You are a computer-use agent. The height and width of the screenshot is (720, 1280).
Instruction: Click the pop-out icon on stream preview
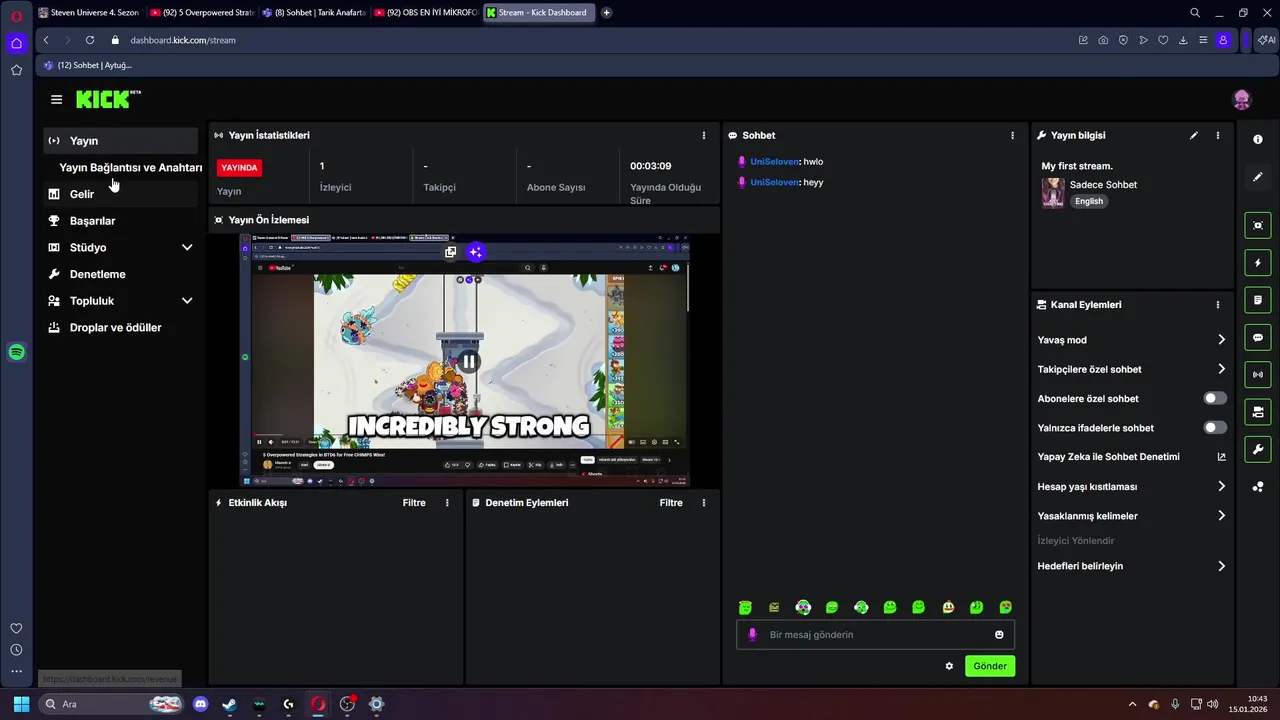(x=451, y=252)
